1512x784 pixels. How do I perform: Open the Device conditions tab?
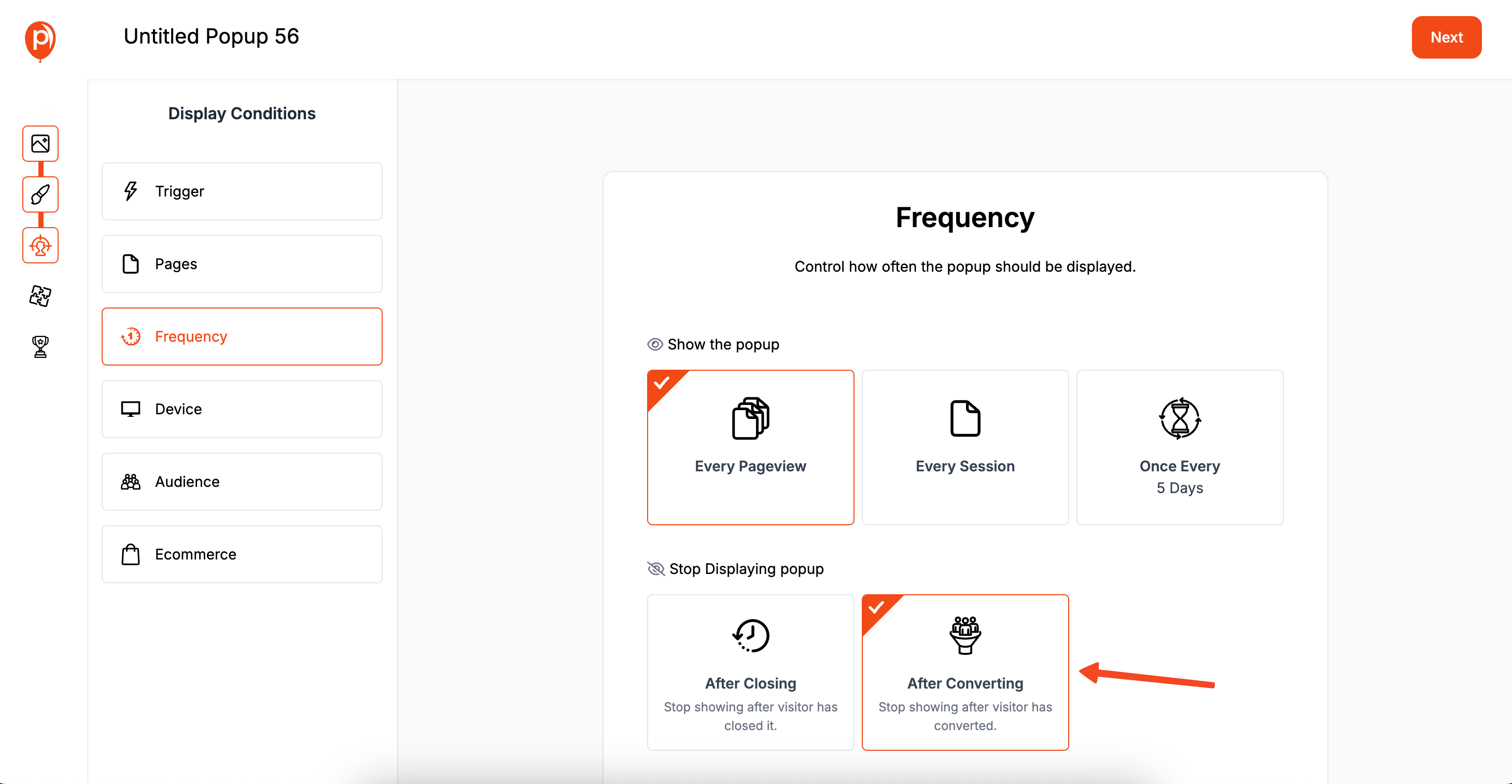(242, 409)
